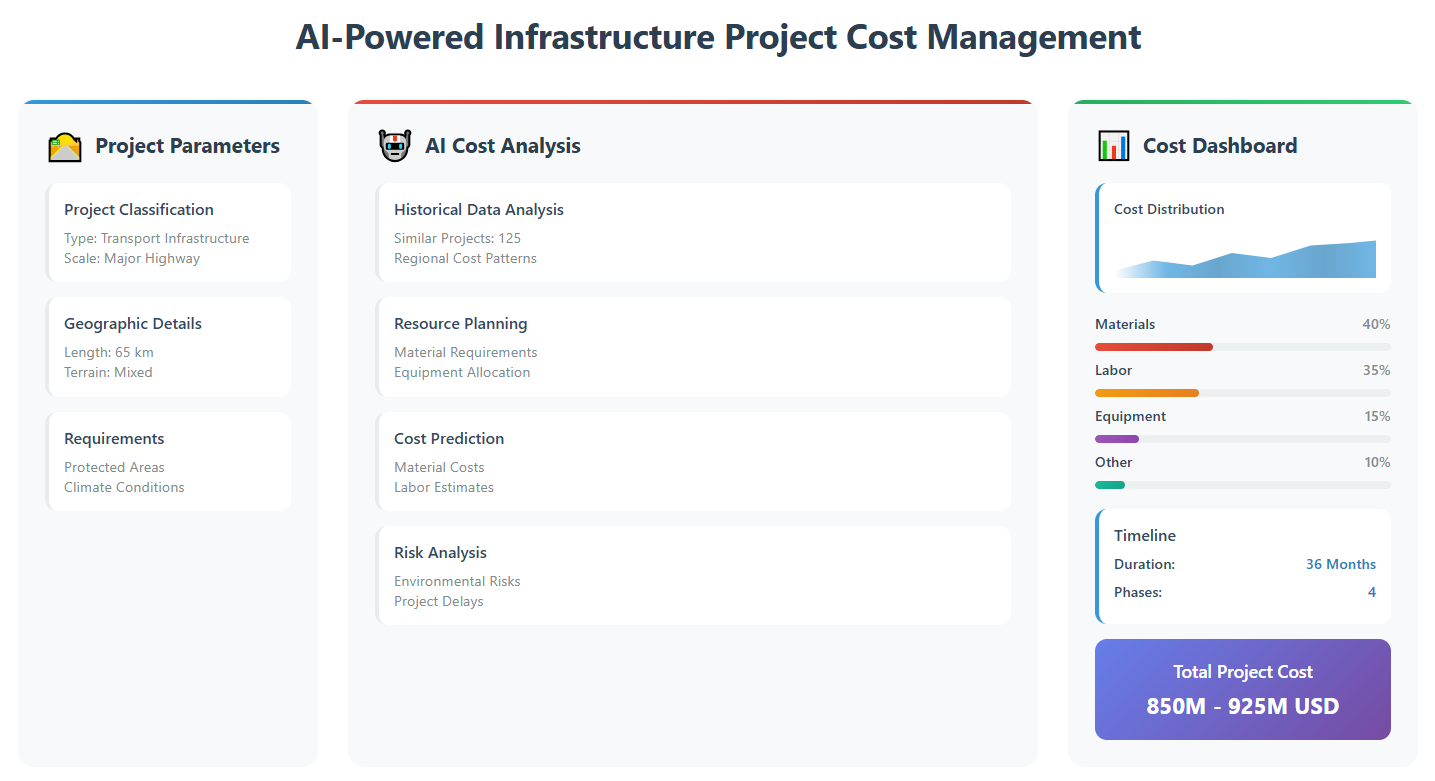Click 'Regional Cost Patterns' text
Viewport: 1435px width, 781px height.
[465, 258]
